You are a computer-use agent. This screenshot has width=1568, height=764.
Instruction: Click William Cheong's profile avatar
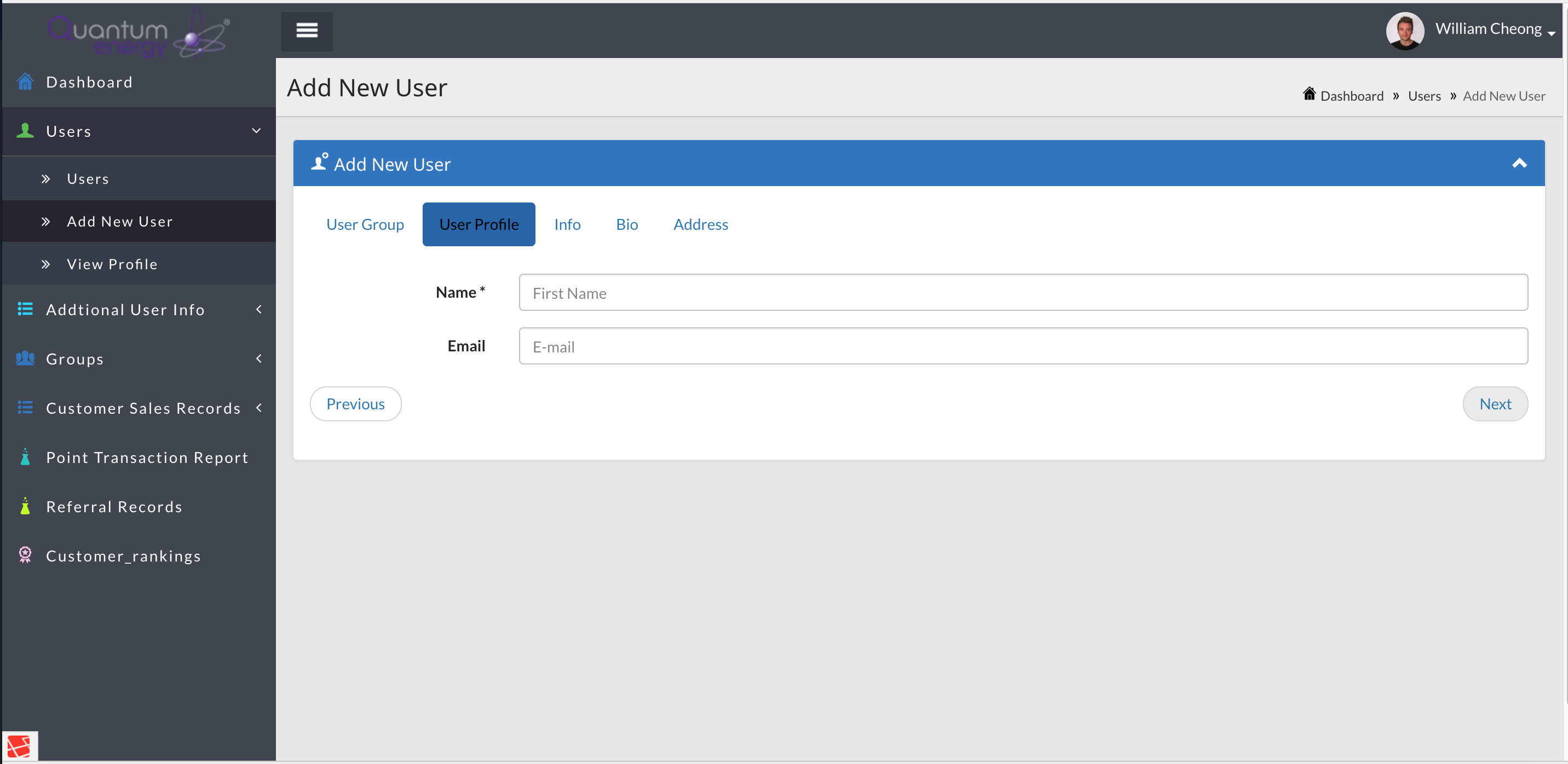coord(1404,31)
